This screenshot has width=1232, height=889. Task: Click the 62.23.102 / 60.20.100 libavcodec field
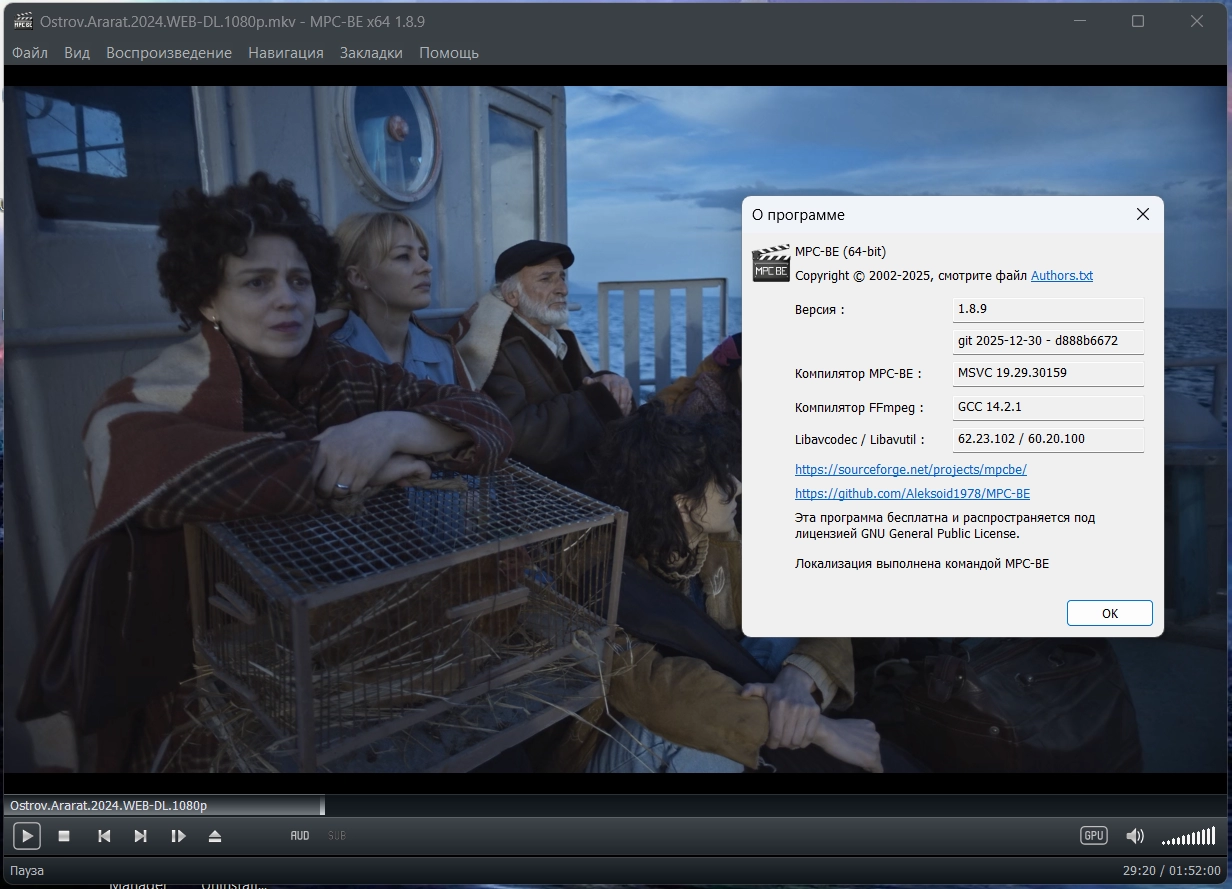click(x=1048, y=439)
